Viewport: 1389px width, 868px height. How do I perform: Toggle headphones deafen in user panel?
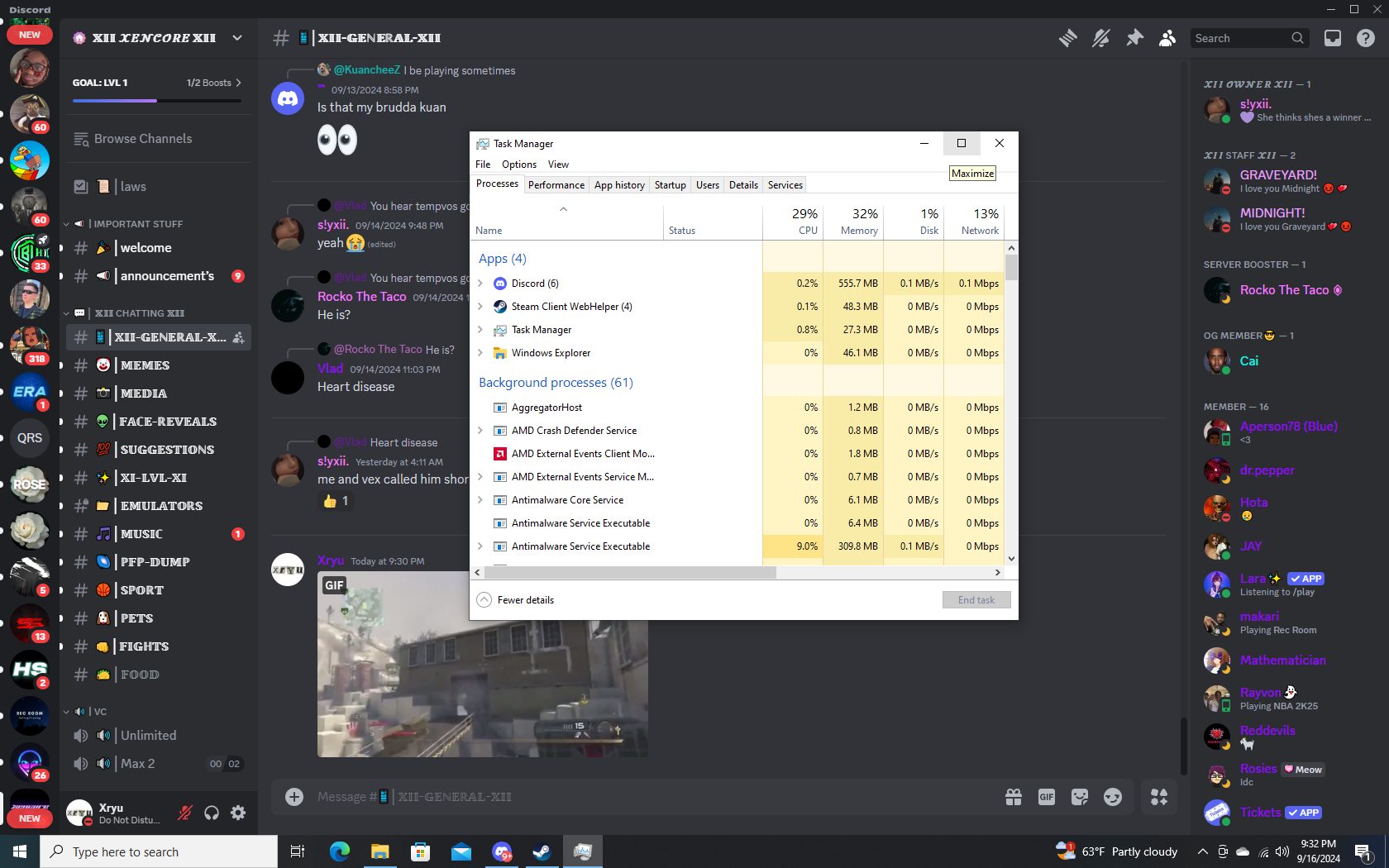tap(212, 813)
